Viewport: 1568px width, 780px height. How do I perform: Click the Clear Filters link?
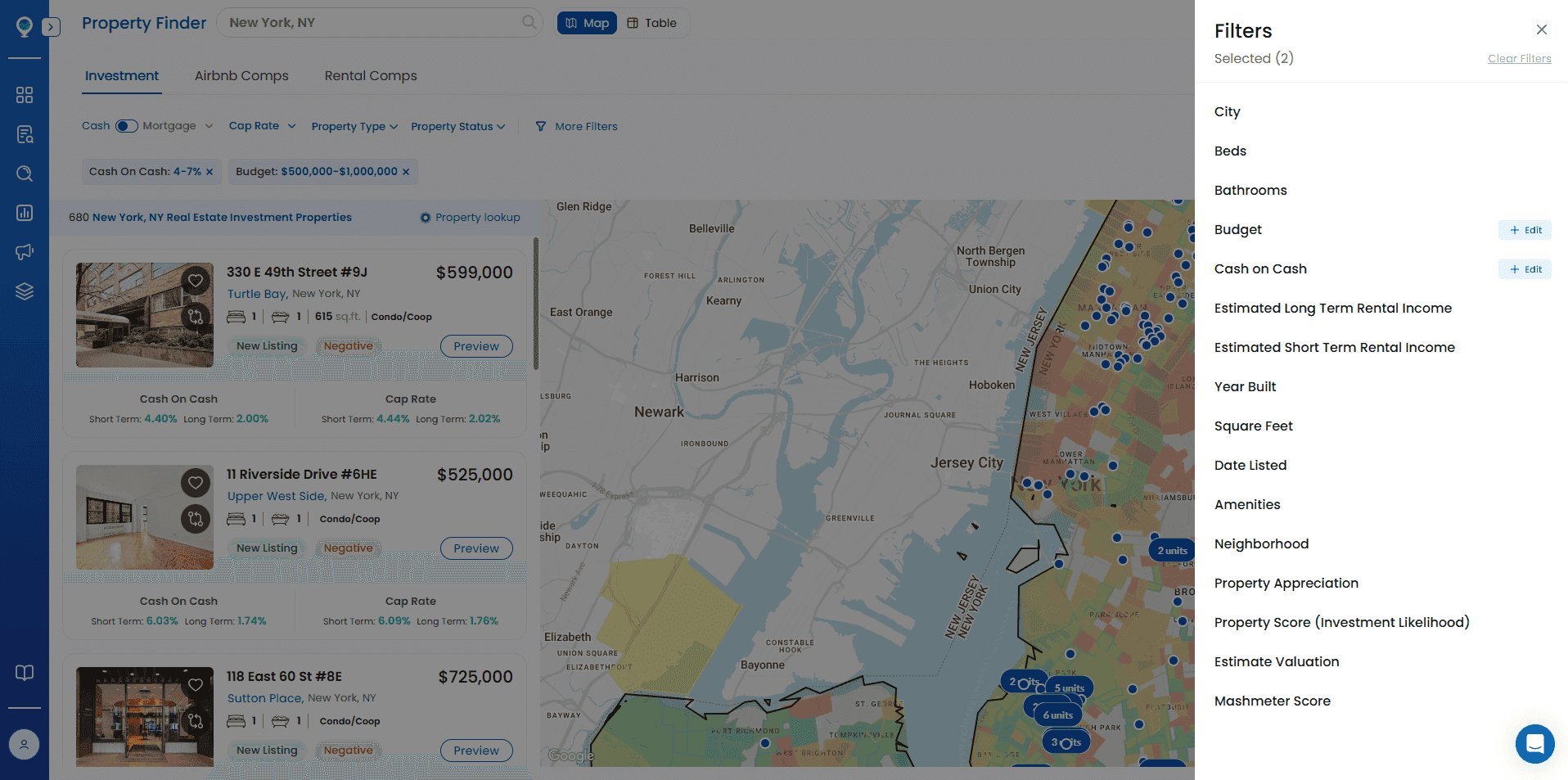click(1519, 59)
